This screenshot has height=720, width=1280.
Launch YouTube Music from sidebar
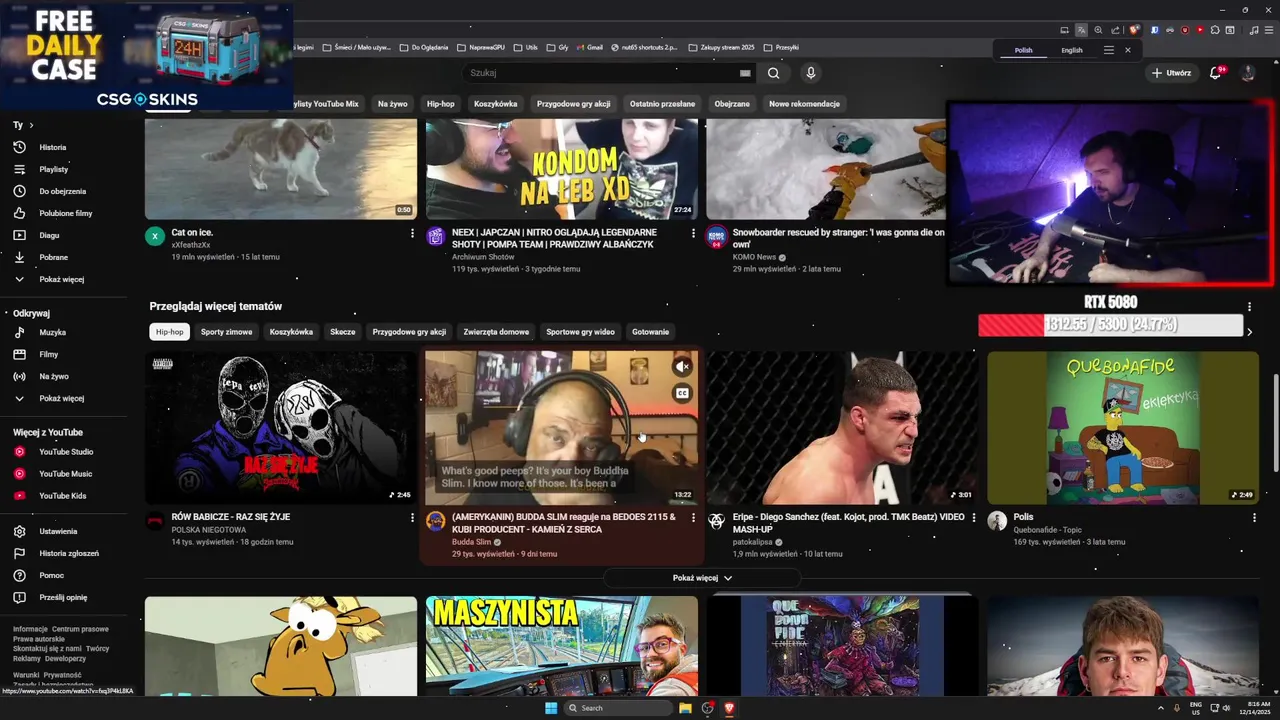pos(65,474)
